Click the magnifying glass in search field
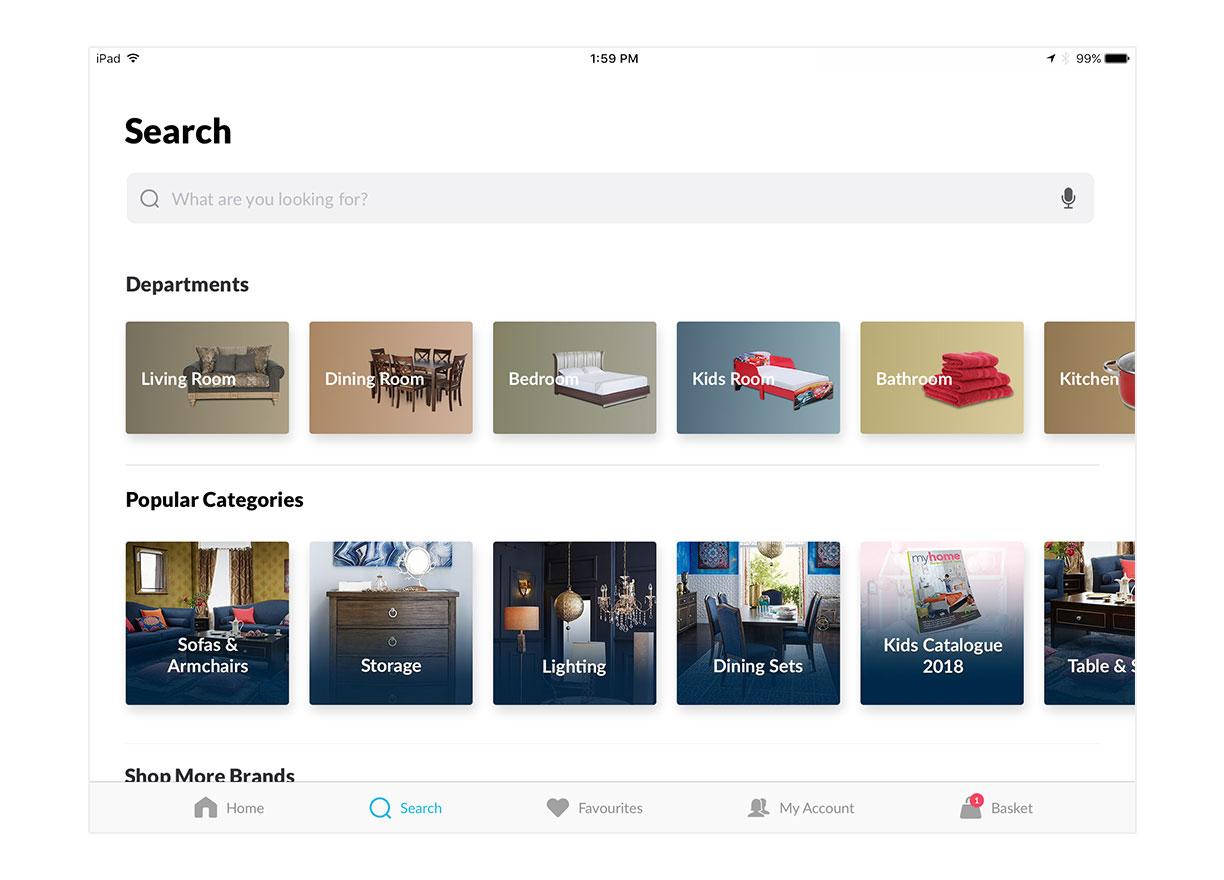The height and width of the screenshot is (880, 1224). (150, 199)
